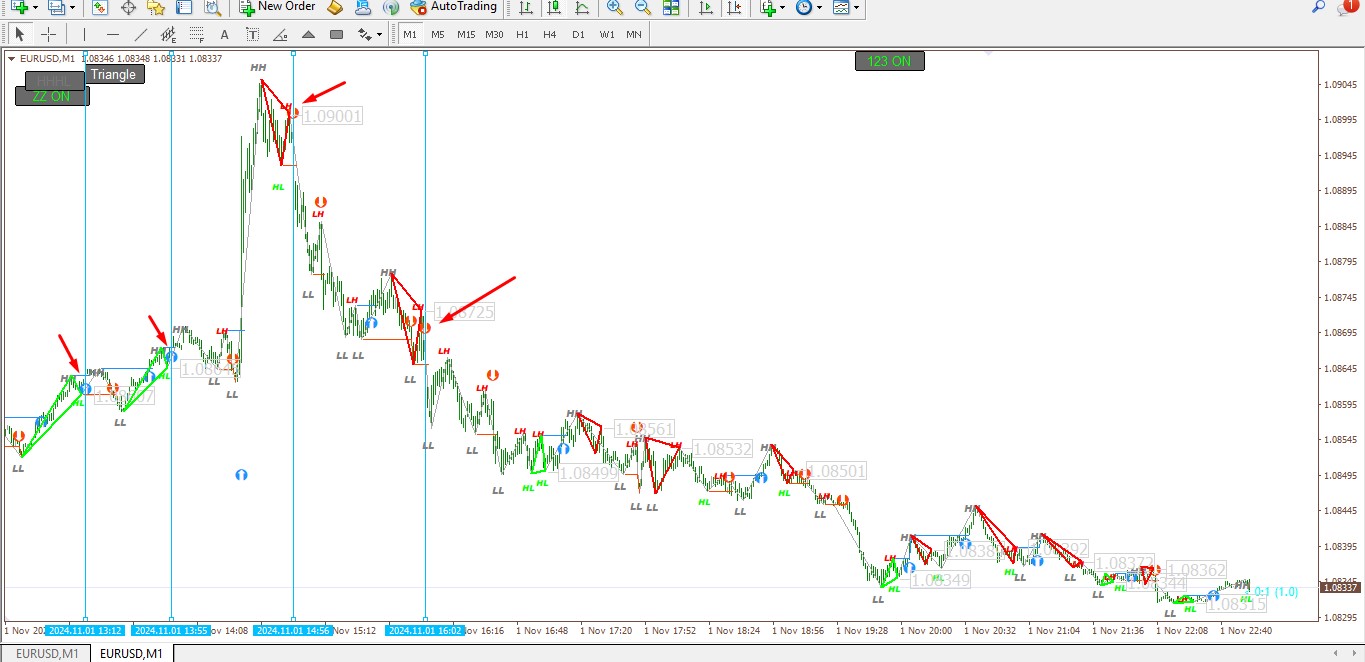This screenshot has height=662, width=1365.
Task: Toggle chart shift icon
Action: 735,8
